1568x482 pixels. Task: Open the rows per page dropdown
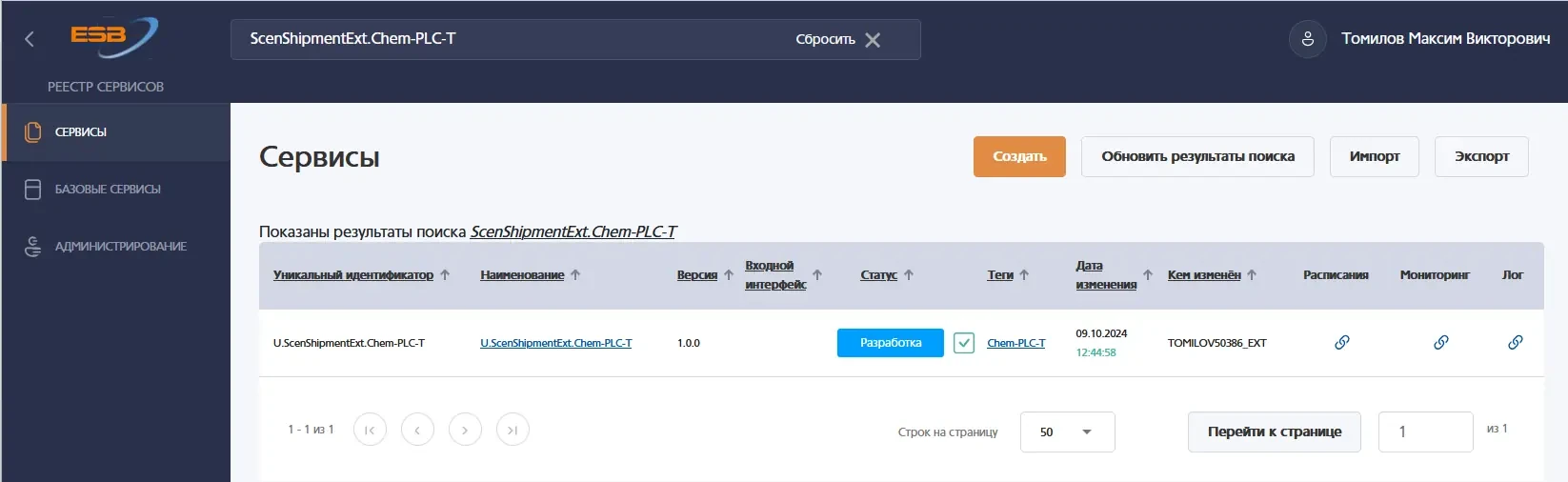point(1067,432)
